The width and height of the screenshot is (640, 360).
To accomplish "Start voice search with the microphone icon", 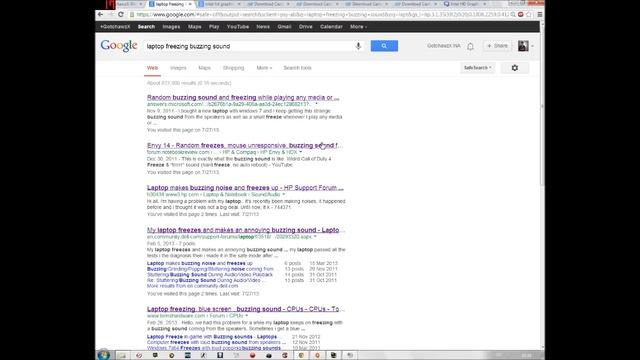I will tap(358, 46).
